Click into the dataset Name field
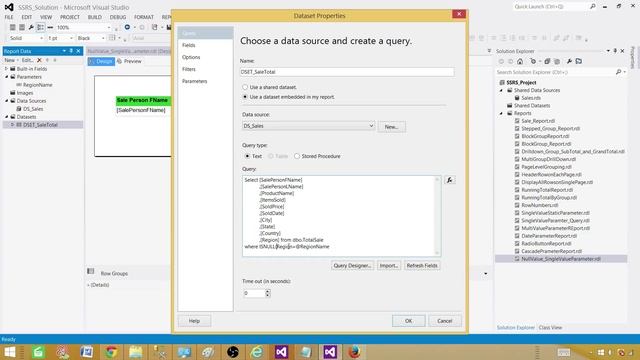Image resolution: width=640 pixels, height=360 pixels. [x=347, y=72]
